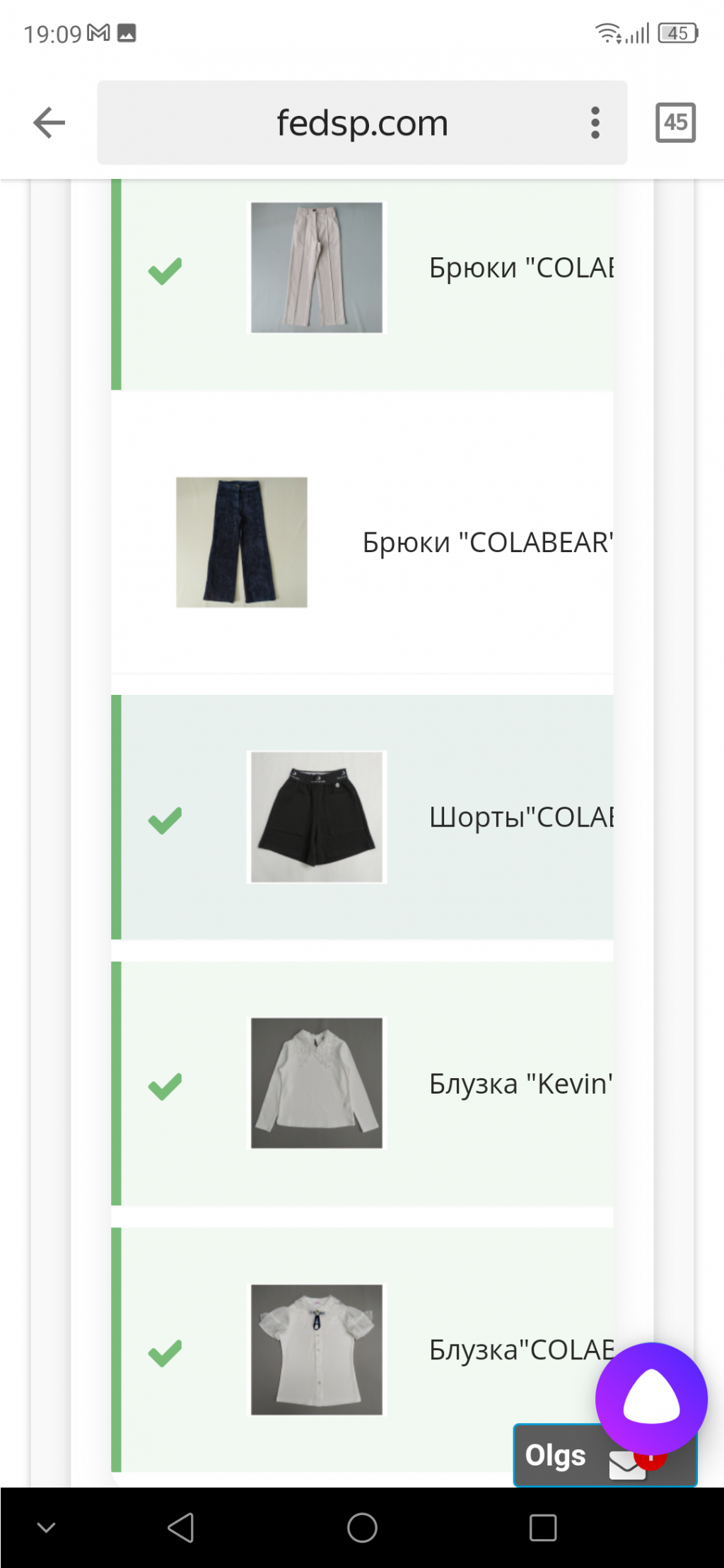
Task: Tap the browser back arrow
Action: 49,122
